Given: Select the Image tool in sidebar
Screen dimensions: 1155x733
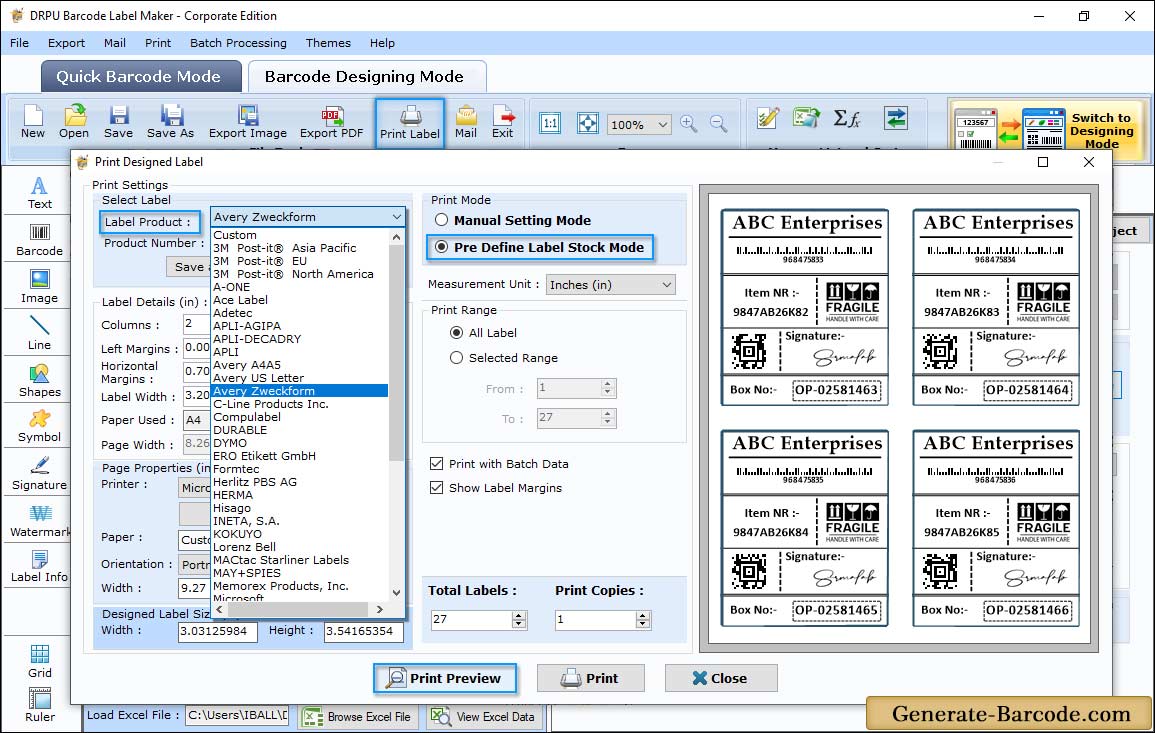Looking at the screenshot, I should click(x=39, y=287).
